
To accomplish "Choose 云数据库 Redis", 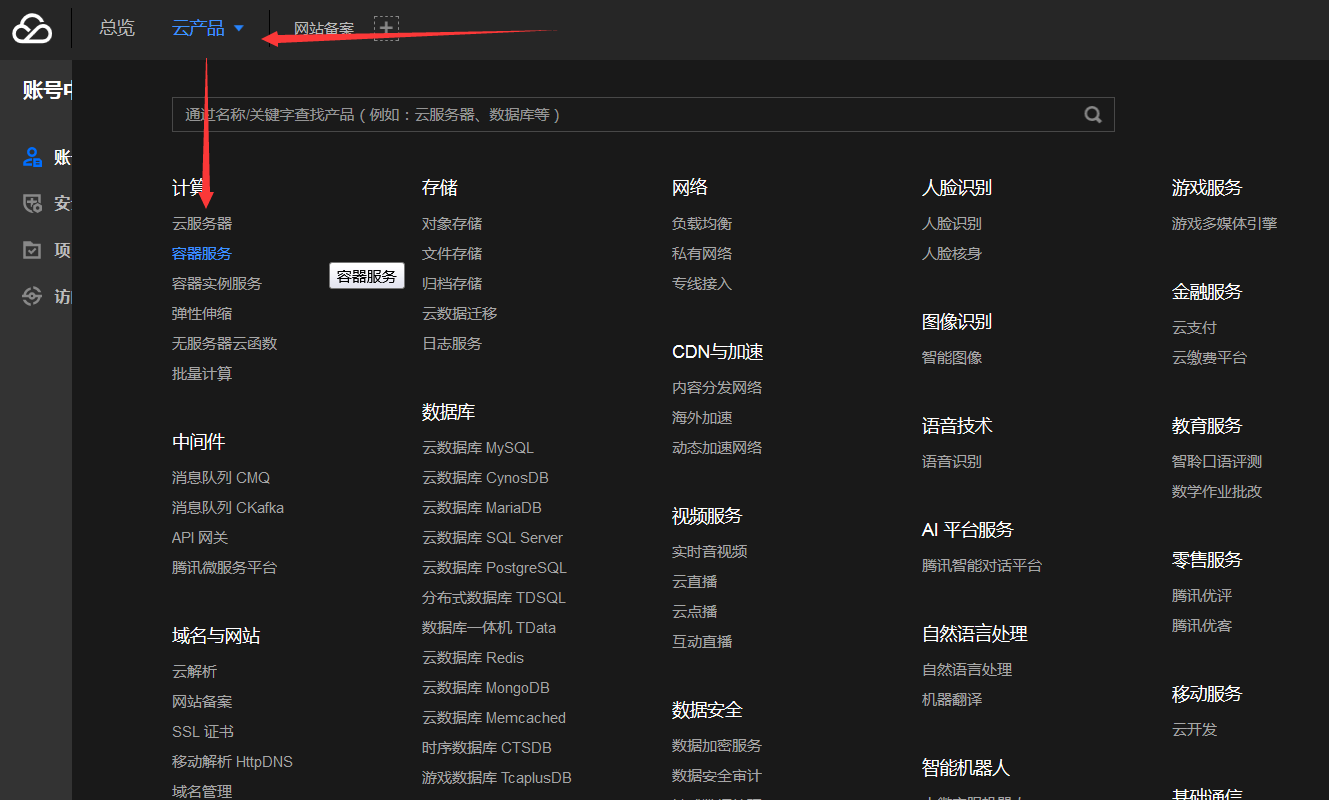I will [473, 657].
